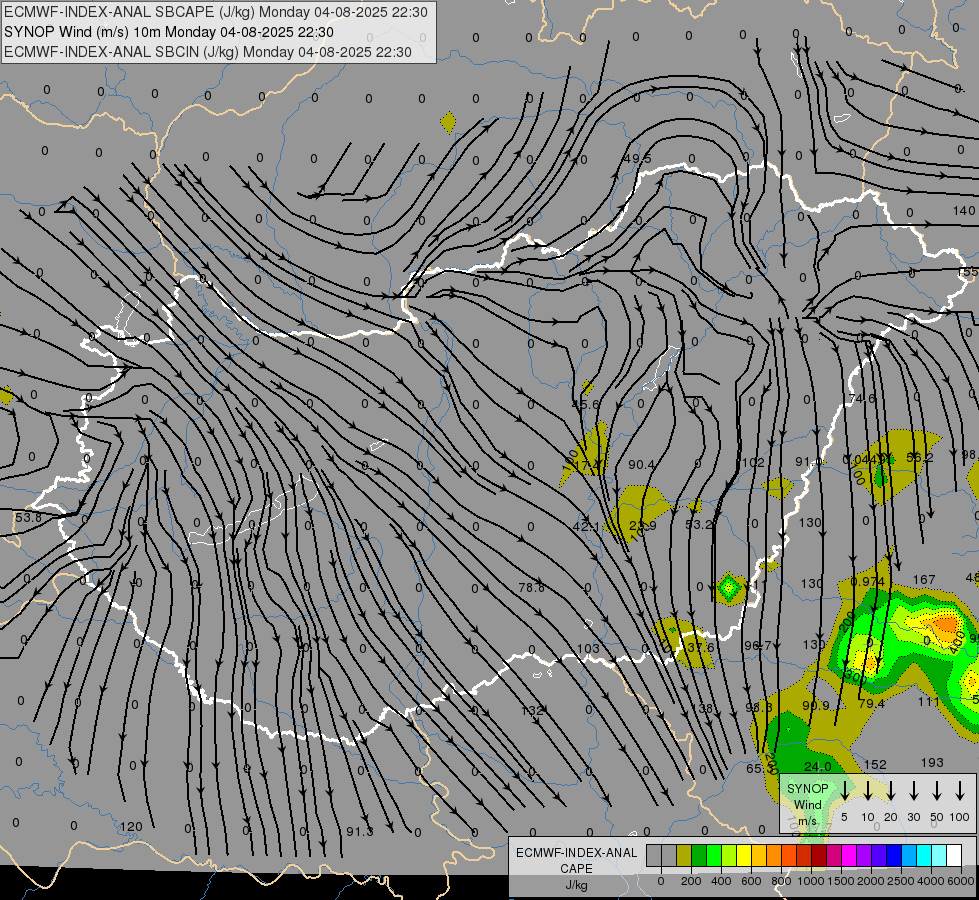The width and height of the screenshot is (979, 900).
Task: Click the 193 value above wind legend
Action: tap(932, 763)
